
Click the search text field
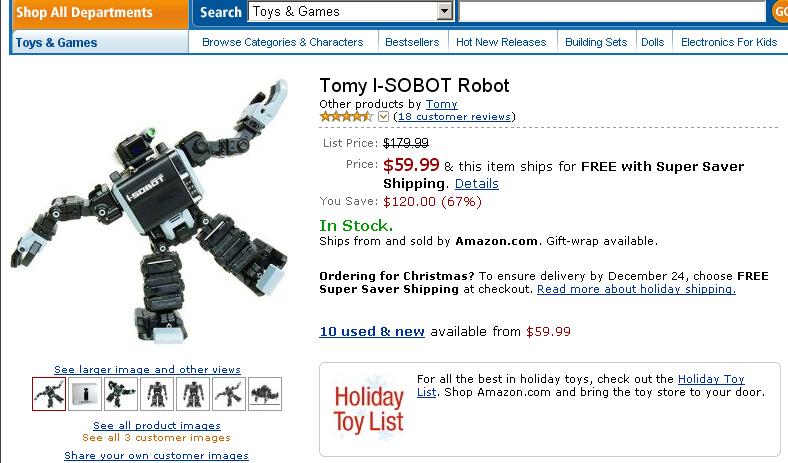tap(612, 12)
